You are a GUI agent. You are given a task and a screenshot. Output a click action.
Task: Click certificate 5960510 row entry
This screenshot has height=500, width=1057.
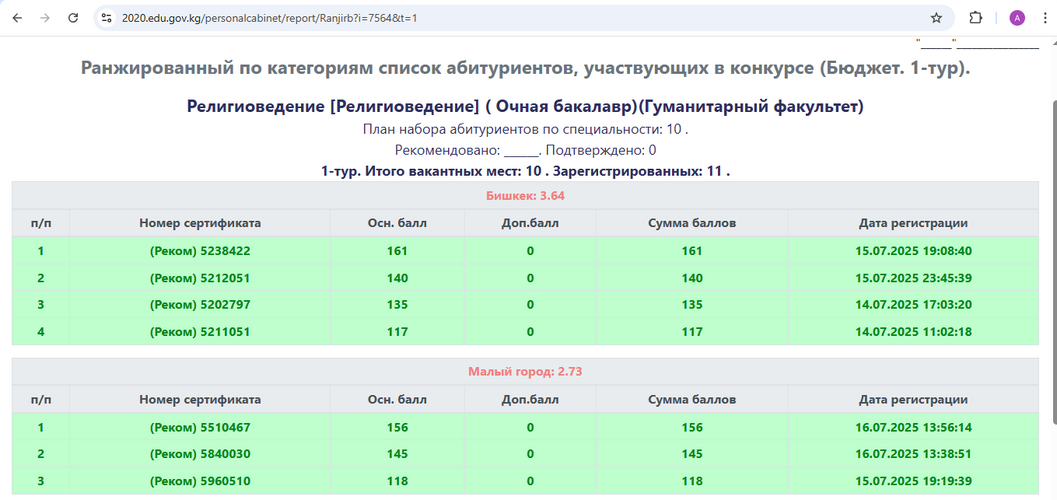pos(200,481)
